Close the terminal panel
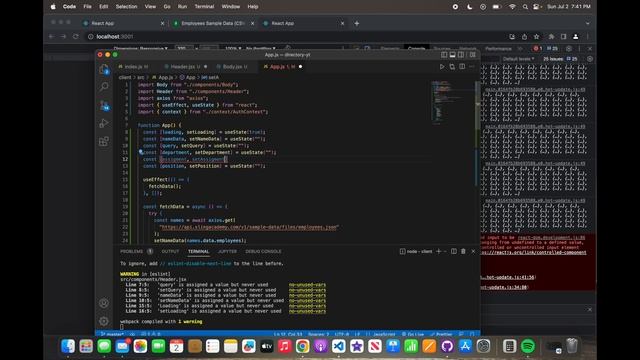 (473, 251)
